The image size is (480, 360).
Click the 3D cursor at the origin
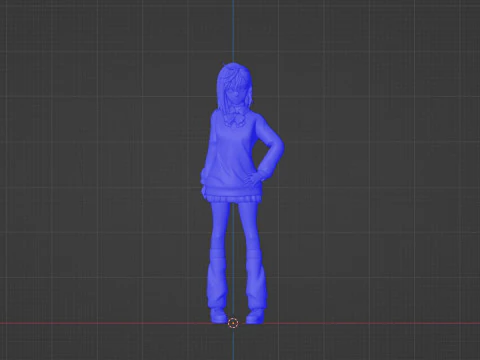coord(233,323)
